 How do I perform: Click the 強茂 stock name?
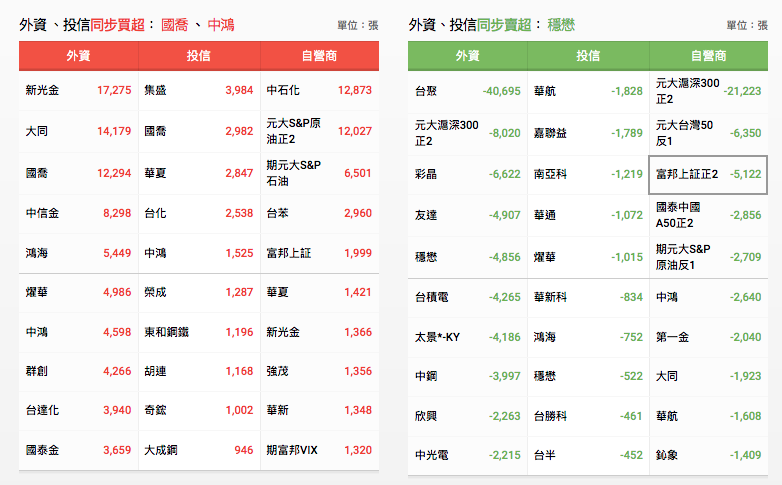pyautogui.click(x=277, y=371)
